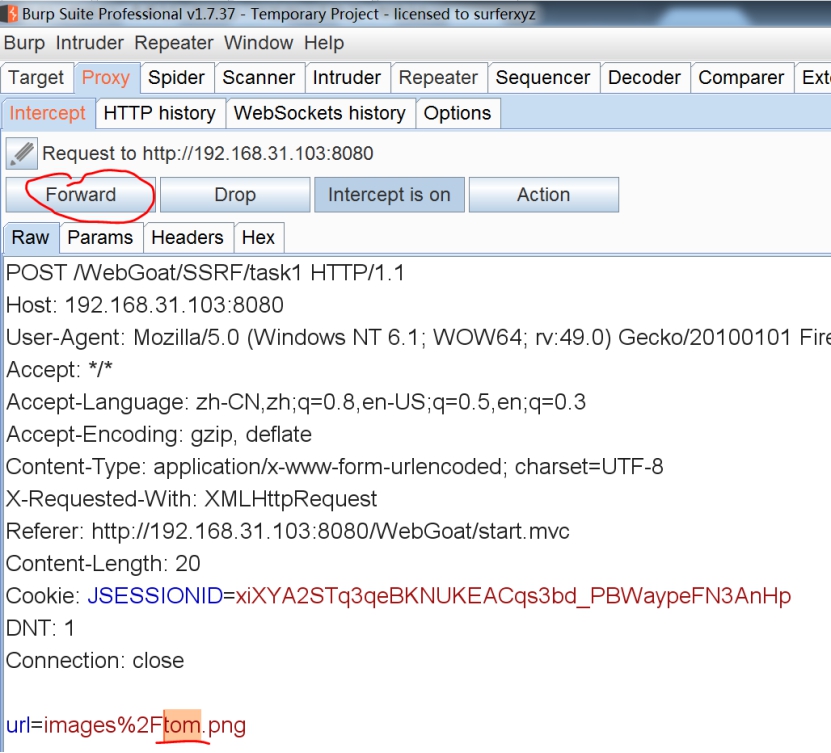Open the Repeater menu in the menu bar
Viewport: 831px width, 753px height.
174,43
